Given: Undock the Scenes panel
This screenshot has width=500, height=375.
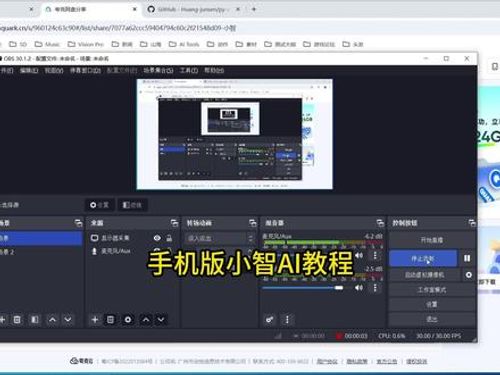Looking at the screenshot, I should (x=78, y=223).
